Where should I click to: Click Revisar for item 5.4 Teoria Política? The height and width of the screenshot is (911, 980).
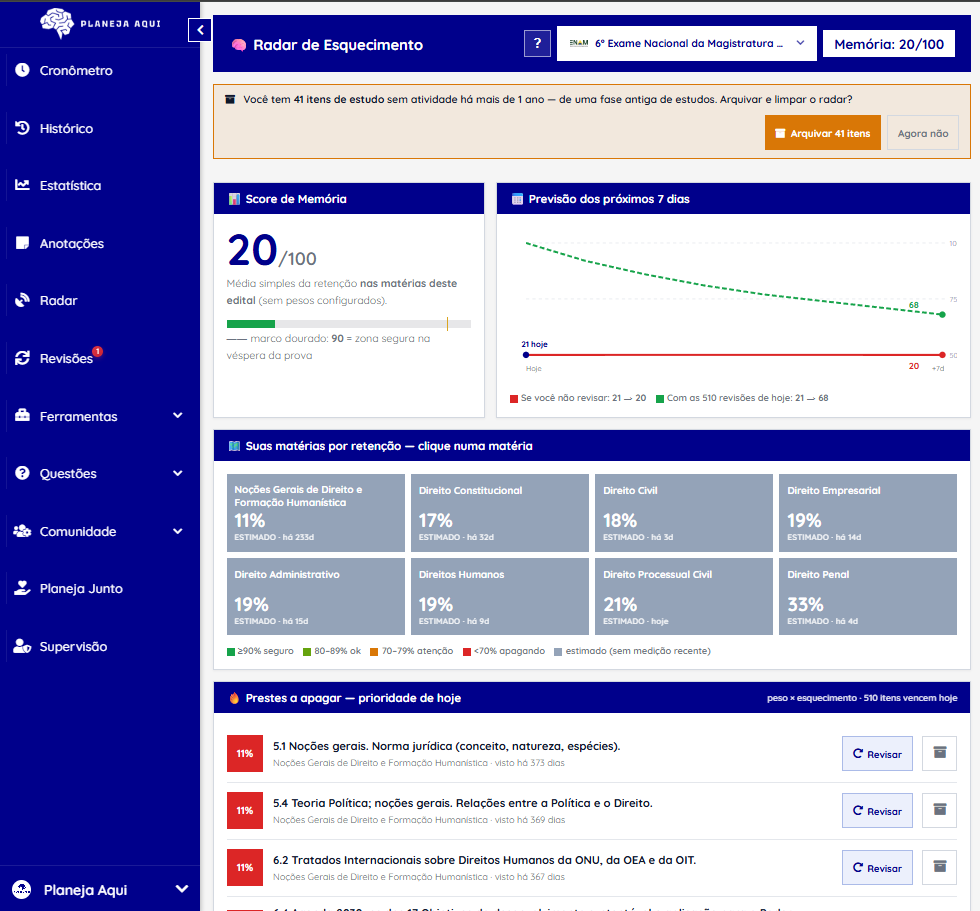pos(877,810)
